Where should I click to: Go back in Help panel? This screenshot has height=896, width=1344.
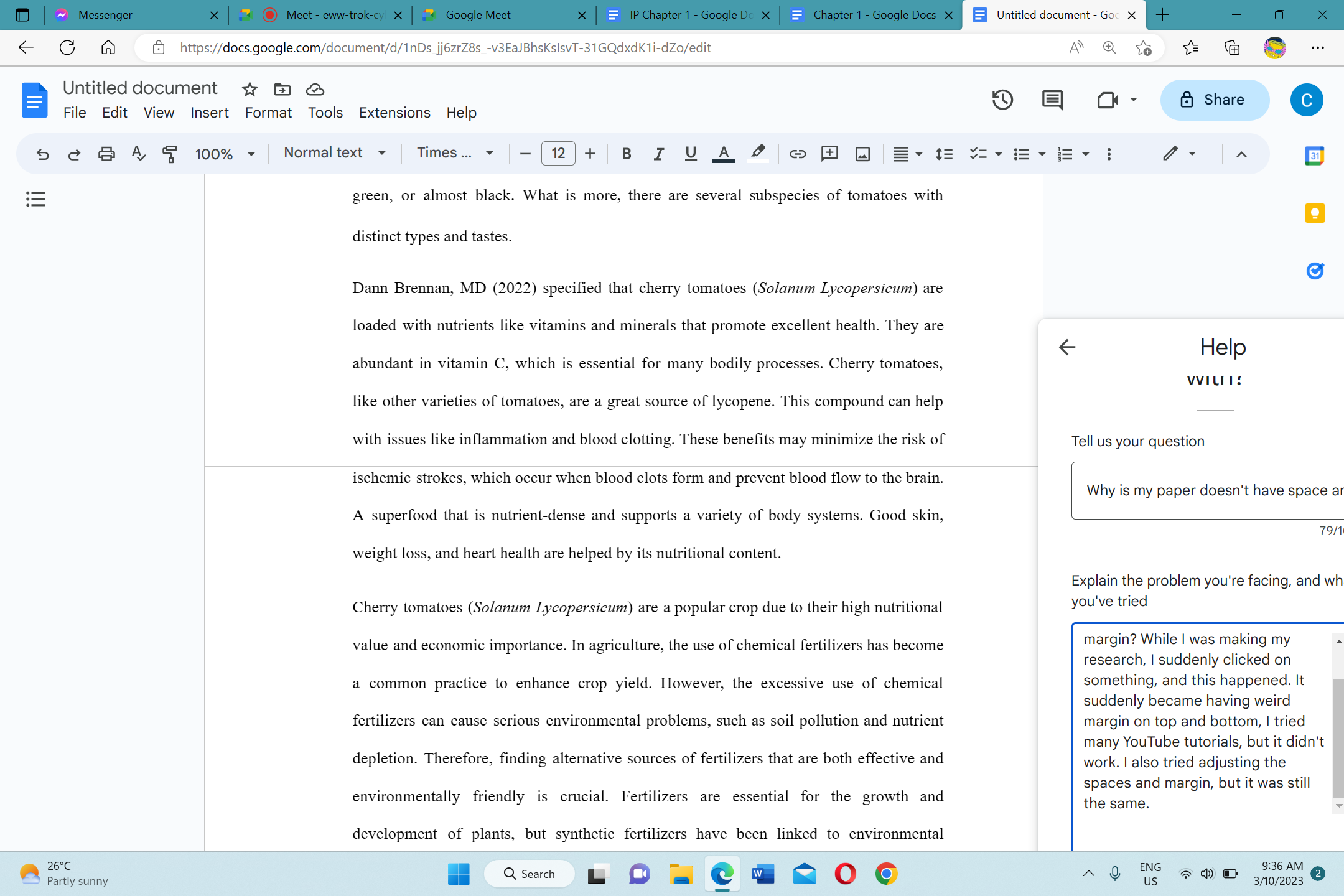[1067, 347]
